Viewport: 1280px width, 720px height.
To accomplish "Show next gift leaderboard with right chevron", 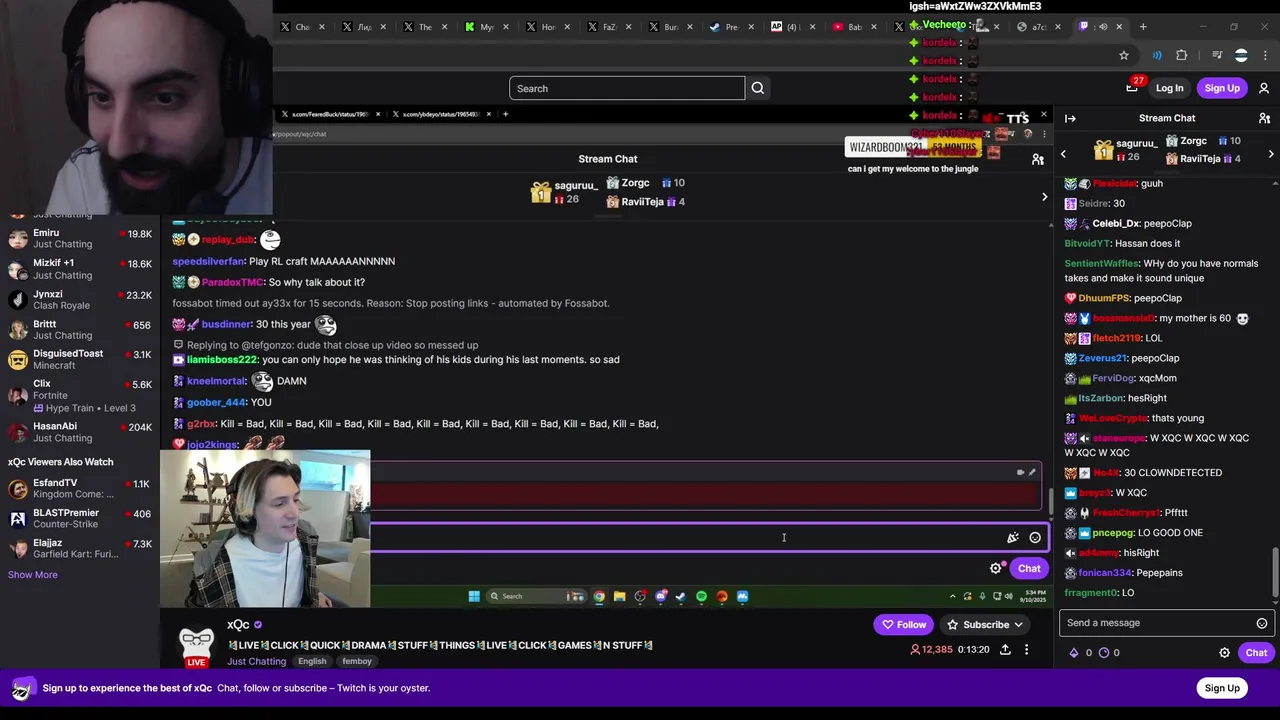I will 1271,154.
